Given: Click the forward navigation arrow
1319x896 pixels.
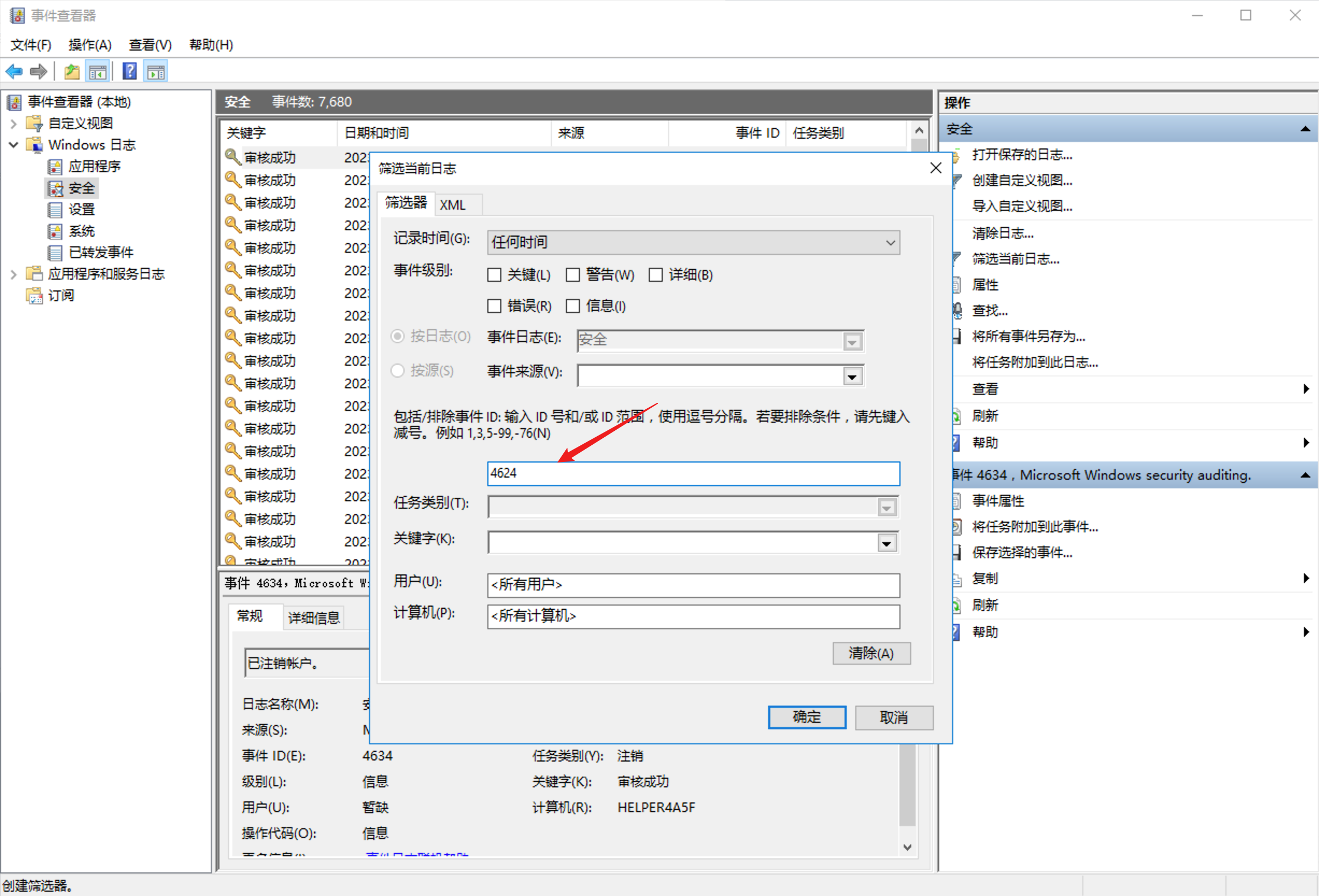Looking at the screenshot, I should coord(38,70).
